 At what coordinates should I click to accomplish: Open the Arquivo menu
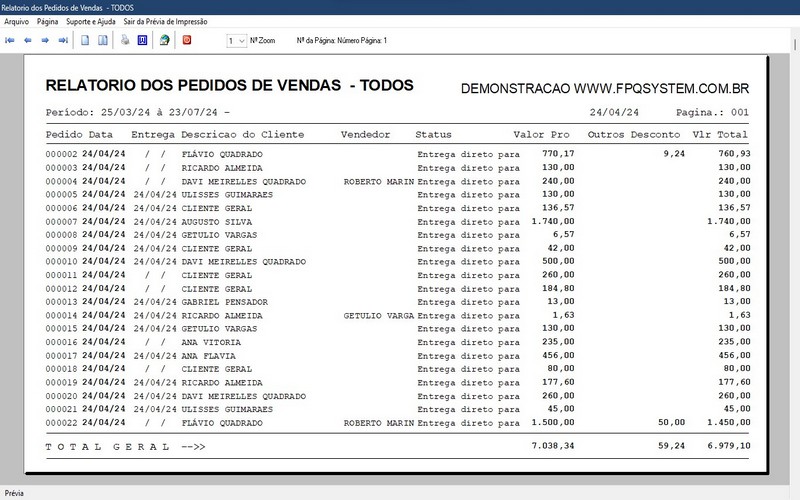click(x=16, y=21)
